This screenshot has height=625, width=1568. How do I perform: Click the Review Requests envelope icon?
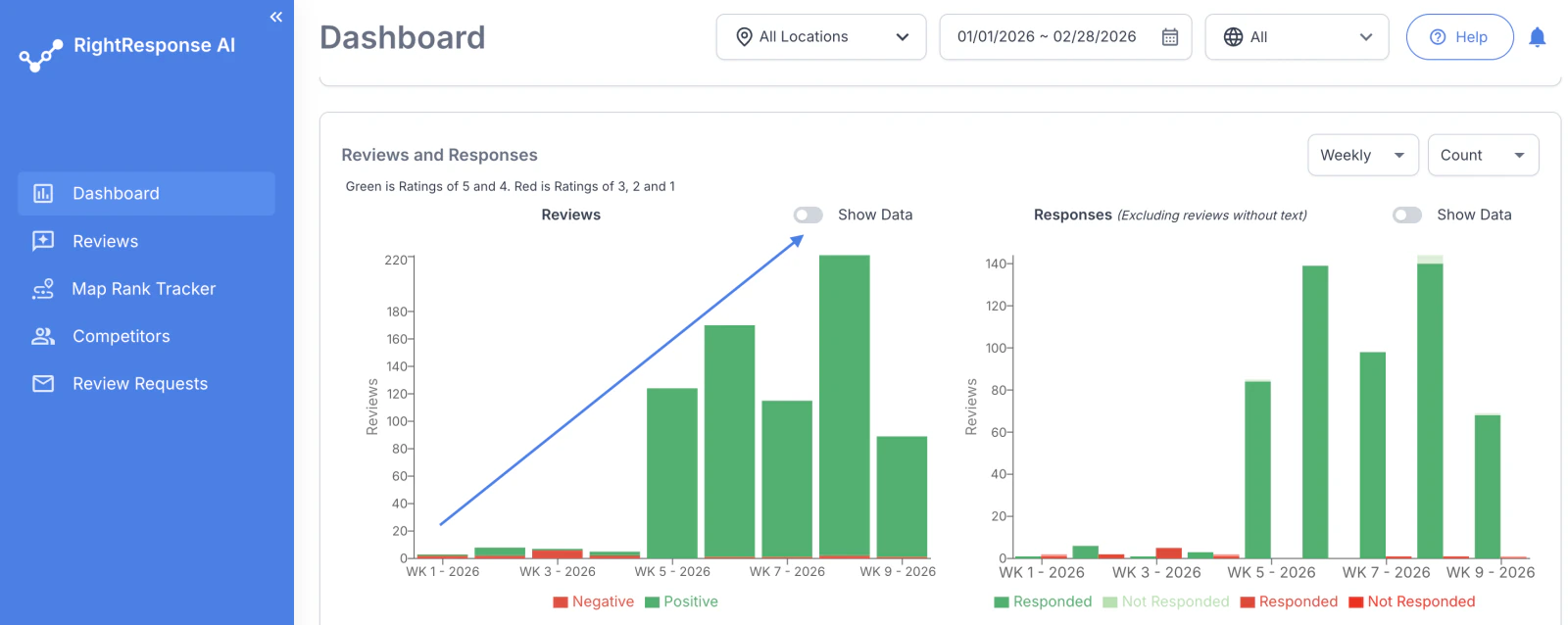click(43, 384)
